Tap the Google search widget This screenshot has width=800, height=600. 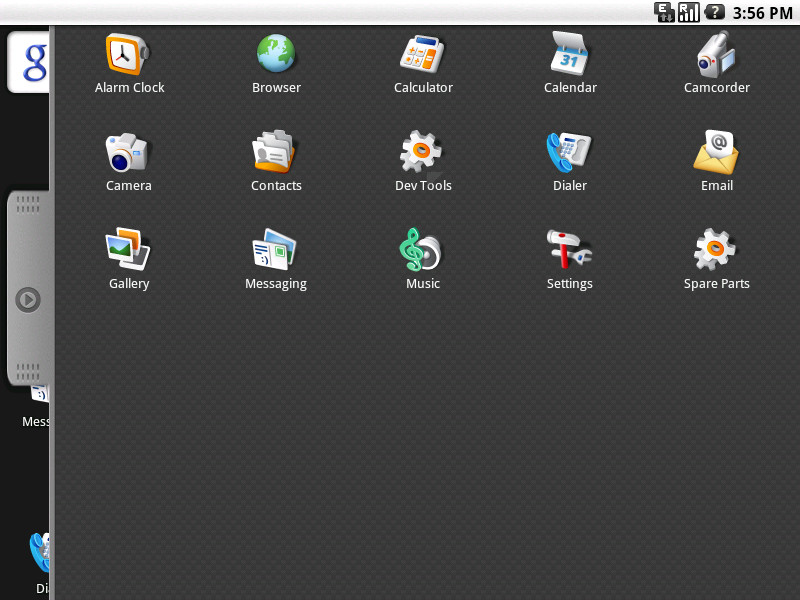pyautogui.click(x=29, y=62)
